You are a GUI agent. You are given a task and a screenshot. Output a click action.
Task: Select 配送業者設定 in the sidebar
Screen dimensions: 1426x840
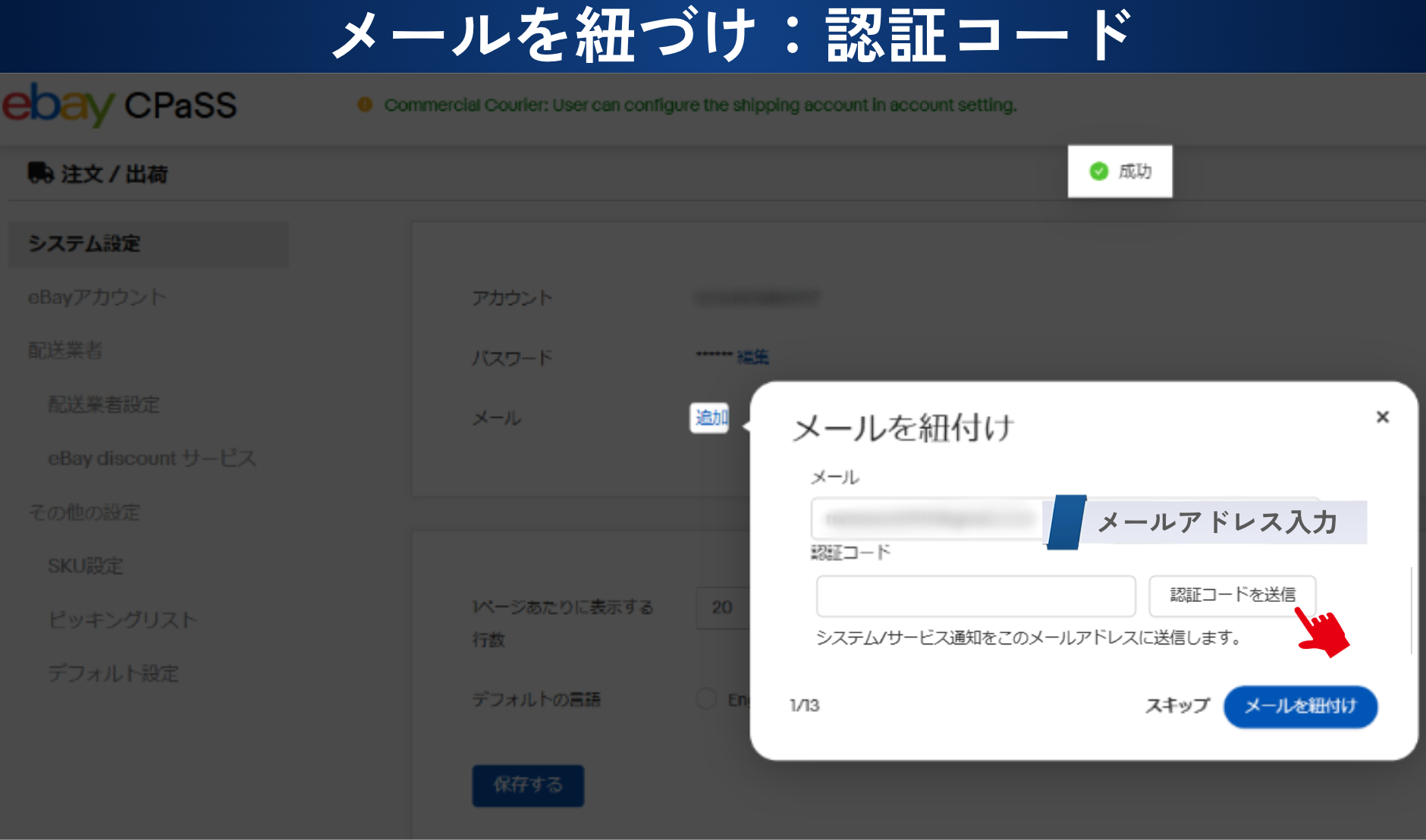(x=104, y=405)
